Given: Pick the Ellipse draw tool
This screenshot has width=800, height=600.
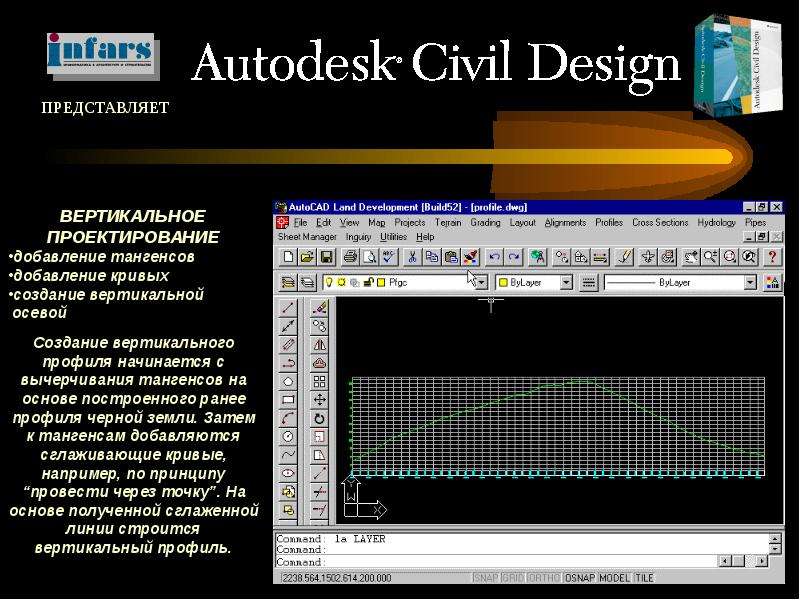Looking at the screenshot, I should [288, 473].
